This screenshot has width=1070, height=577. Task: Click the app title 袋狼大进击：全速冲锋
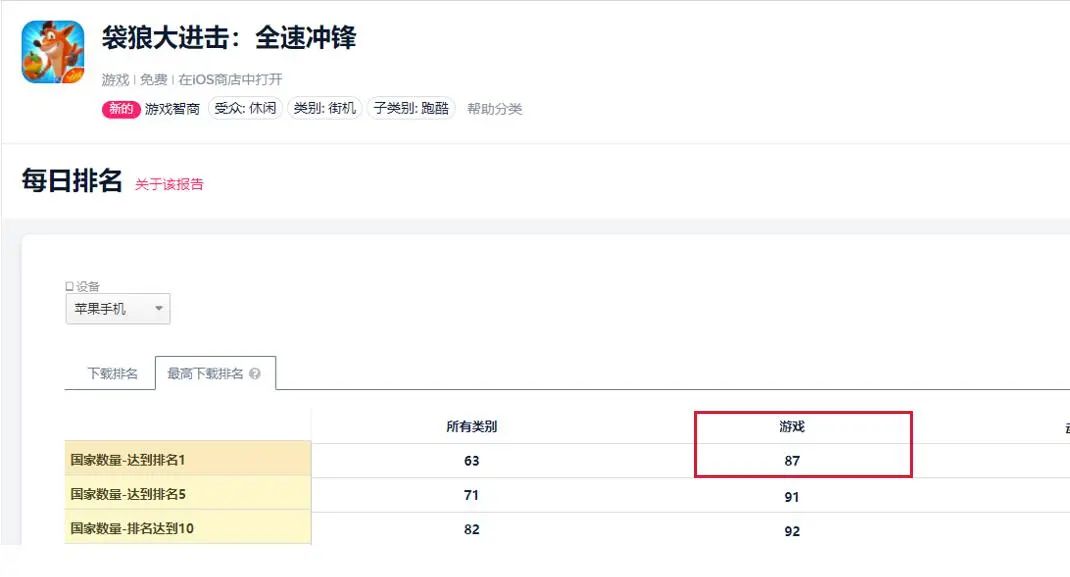[x=227, y=38]
